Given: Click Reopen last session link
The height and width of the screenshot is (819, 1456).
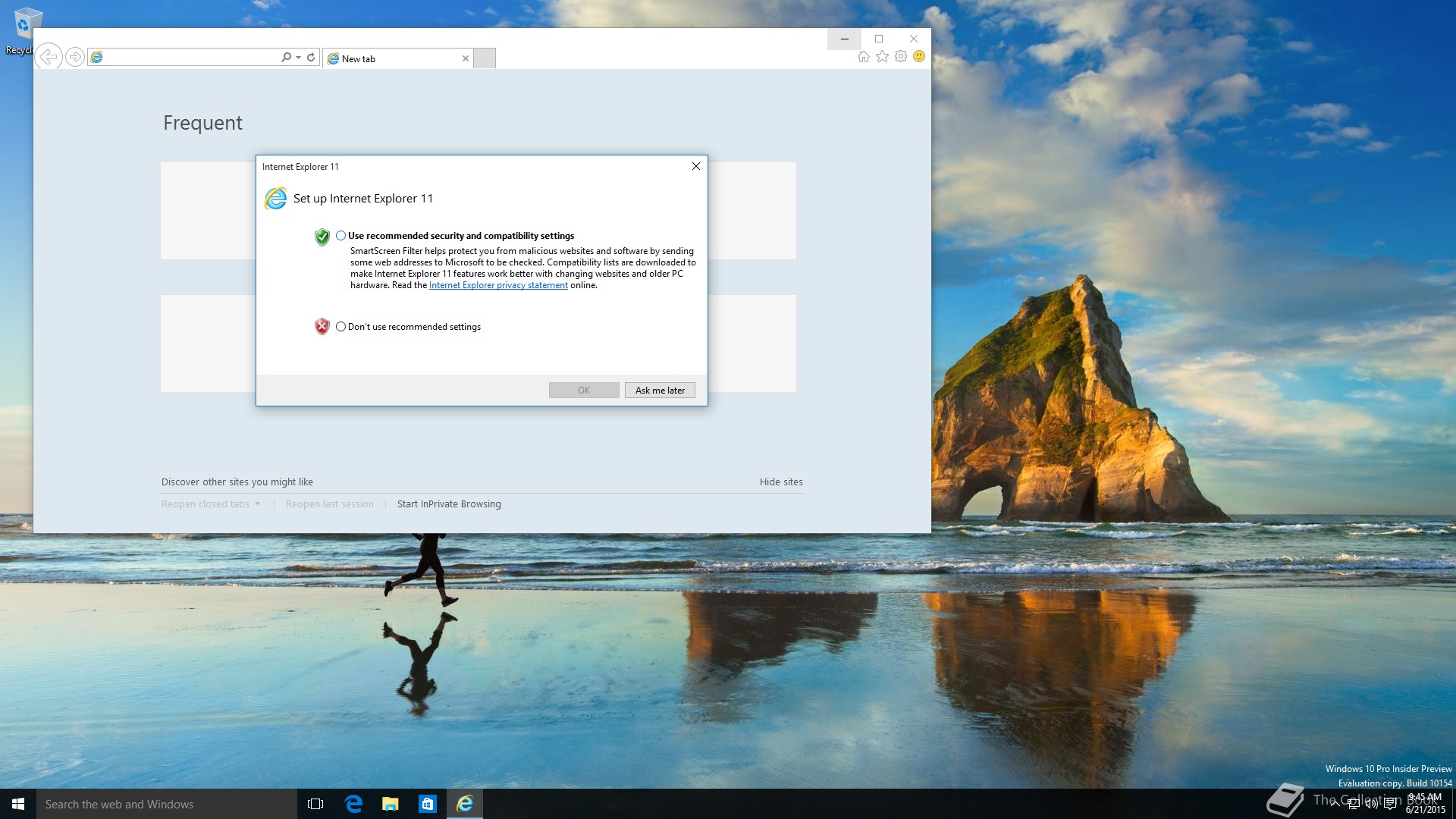Looking at the screenshot, I should click(x=330, y=504).
